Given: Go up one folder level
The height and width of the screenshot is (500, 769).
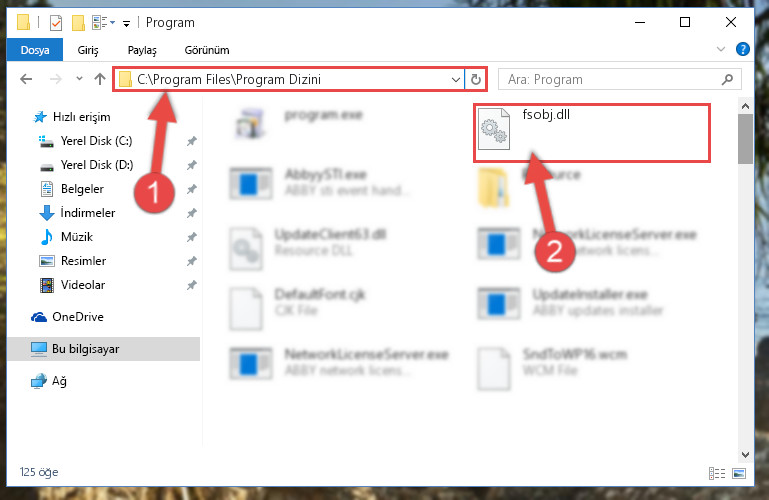Looking at the screenshot, I should coord(100,79).
